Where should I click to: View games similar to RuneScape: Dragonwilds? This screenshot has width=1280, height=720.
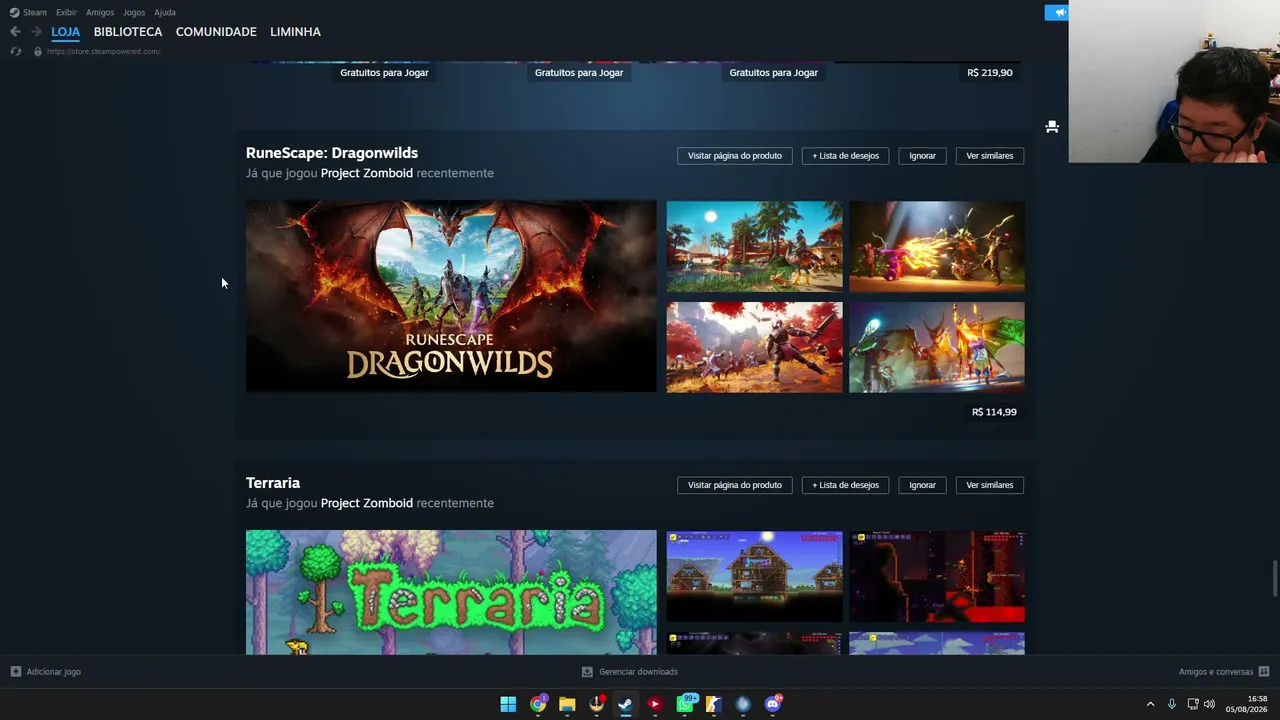989,156
